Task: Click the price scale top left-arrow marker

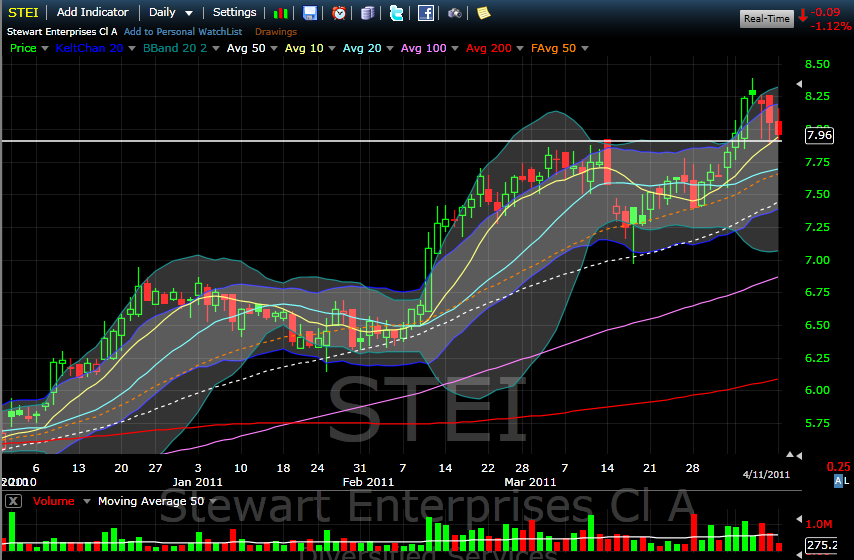Action: pos(799,84)
